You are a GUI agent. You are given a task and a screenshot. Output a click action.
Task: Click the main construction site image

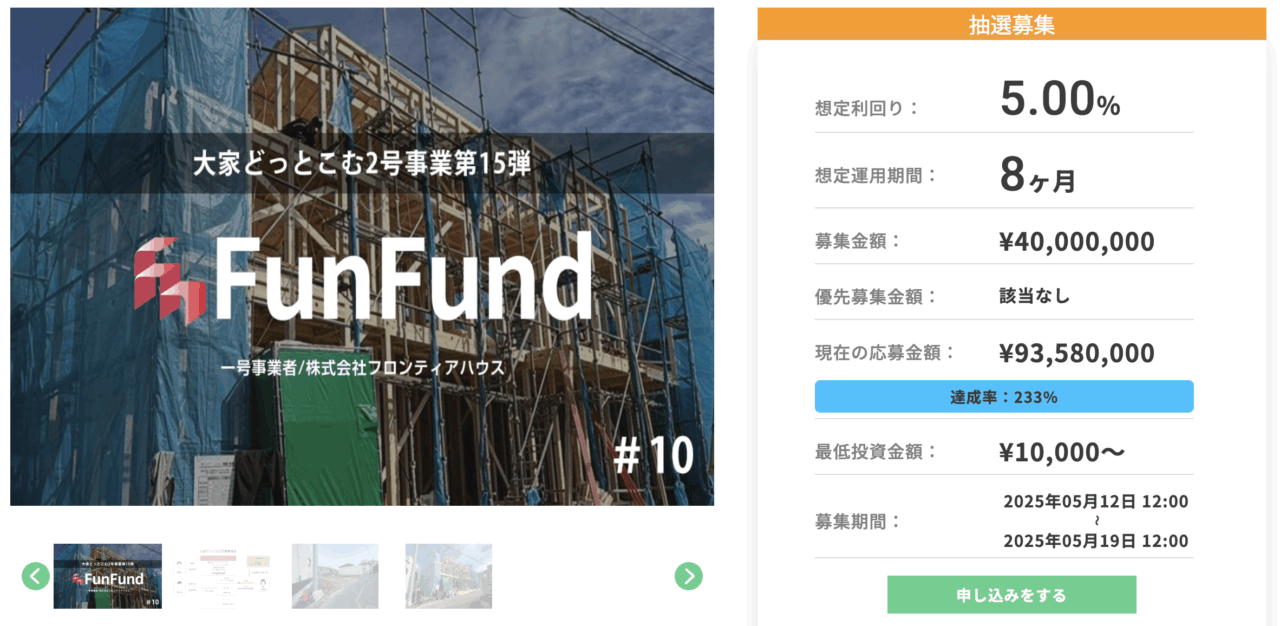(362, 257)
